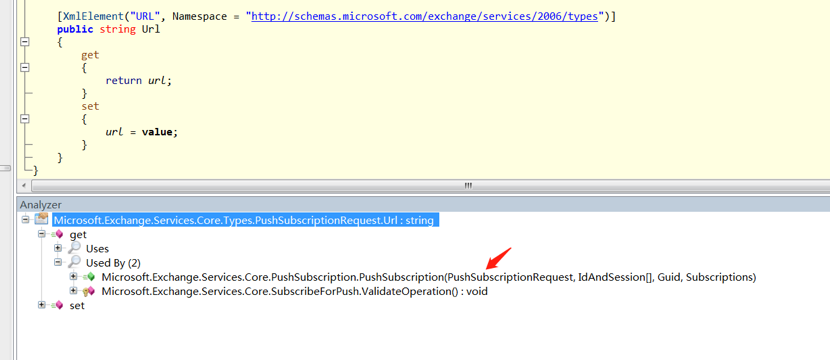Click the code pane horizontal scrollbar thumb
830x360 pixels.
pyautogui.click(x=467, y=186)
